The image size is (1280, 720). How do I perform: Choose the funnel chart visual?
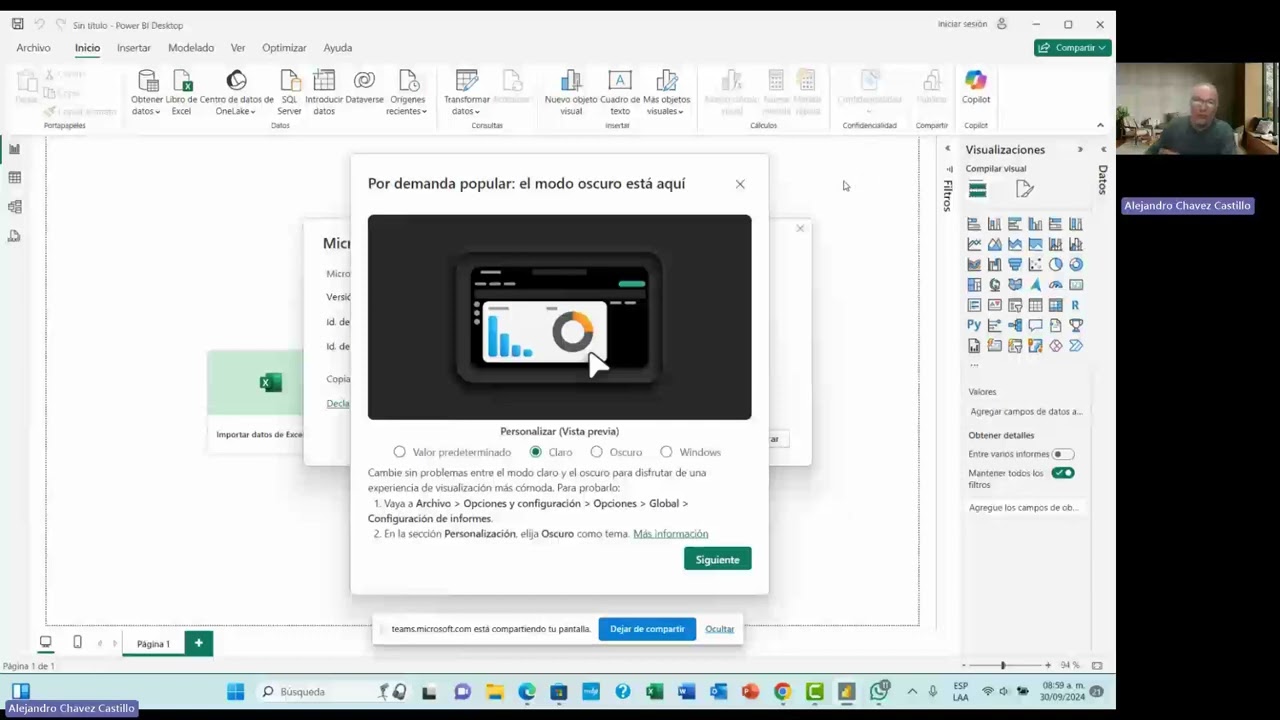pos(1015,265)
